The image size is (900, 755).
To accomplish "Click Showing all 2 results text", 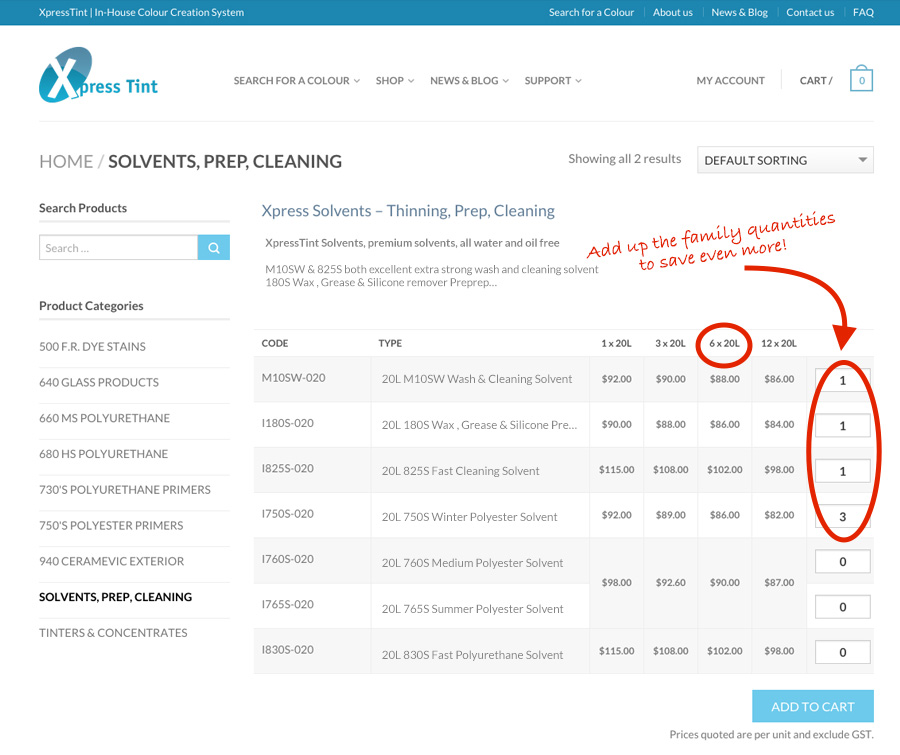I will click(624, 159).
